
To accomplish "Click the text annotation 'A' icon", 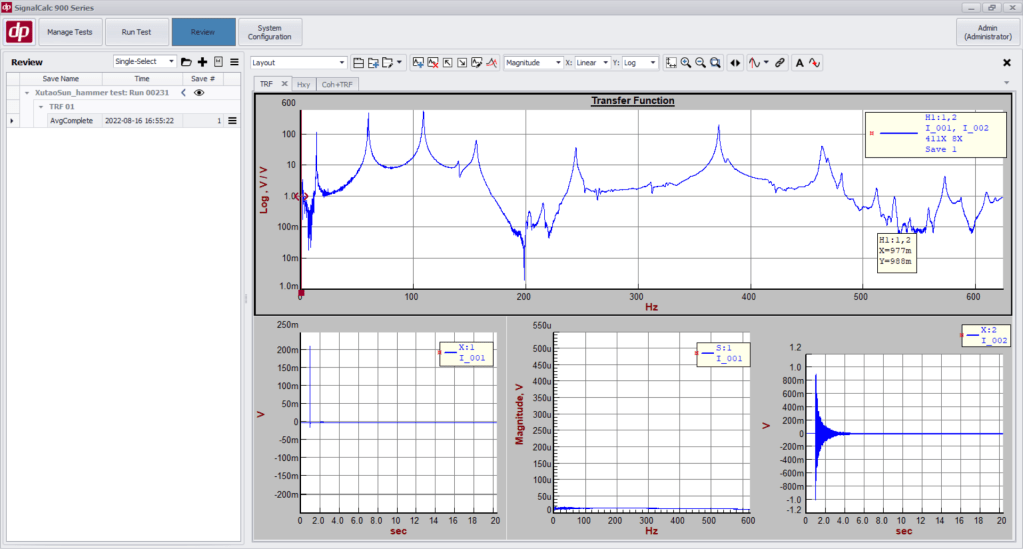I will tap(799, 62).
